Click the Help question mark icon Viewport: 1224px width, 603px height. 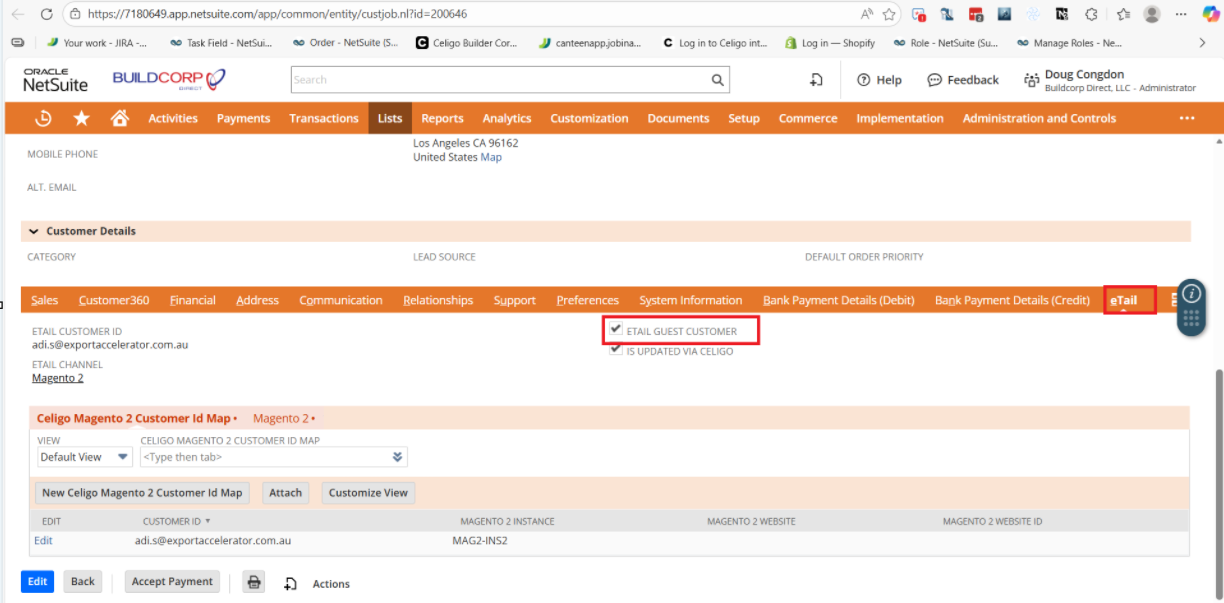[x=863, y=80]
